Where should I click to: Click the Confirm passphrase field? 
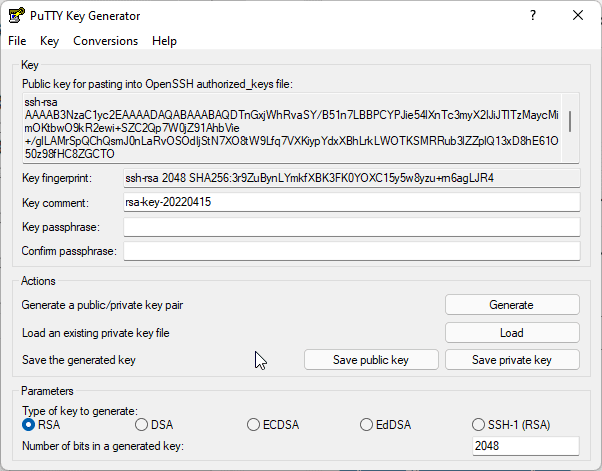point(352,251)
